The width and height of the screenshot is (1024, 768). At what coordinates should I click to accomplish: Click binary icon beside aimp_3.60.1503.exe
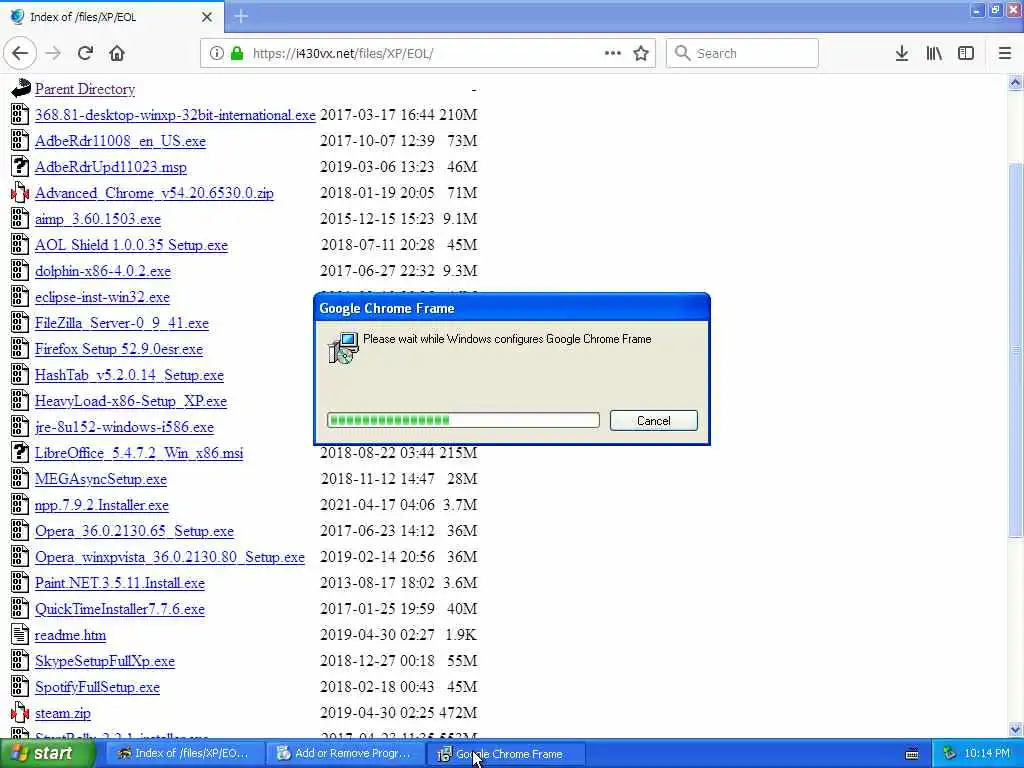tap(20, 219)
